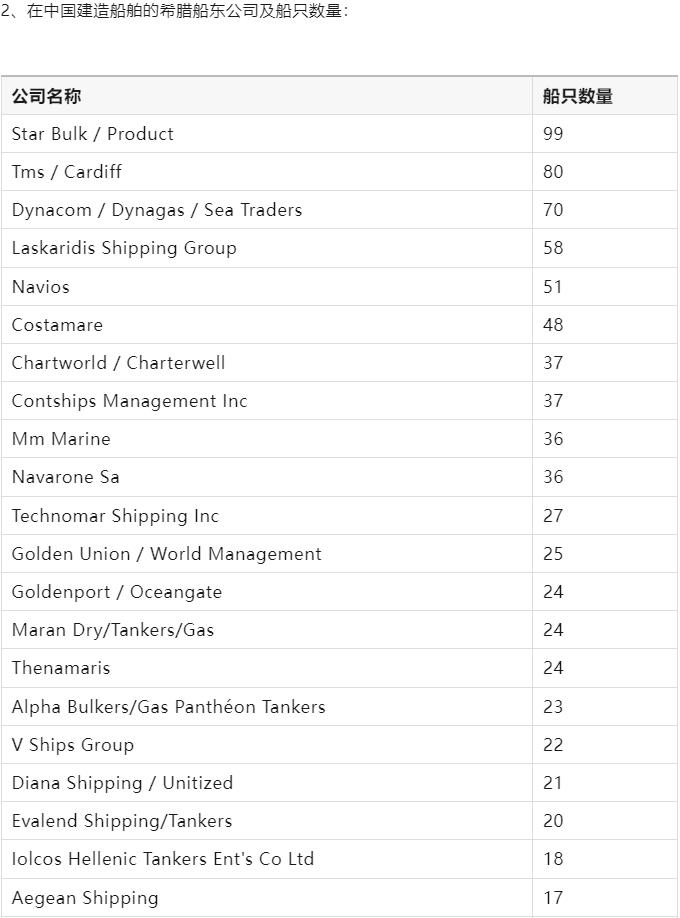680x918 pixels.
Task: Select the Star Bulk / Product cell
Action: (x=266, y=133)
